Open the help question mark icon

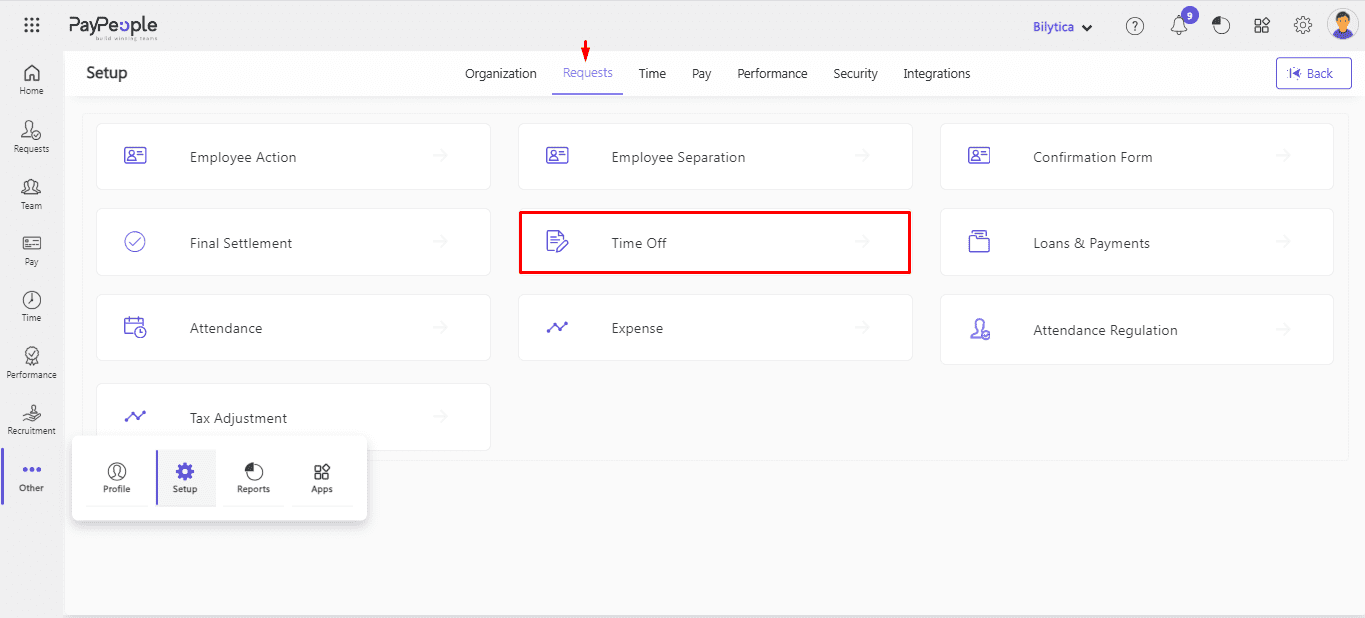coord(1135,27)
